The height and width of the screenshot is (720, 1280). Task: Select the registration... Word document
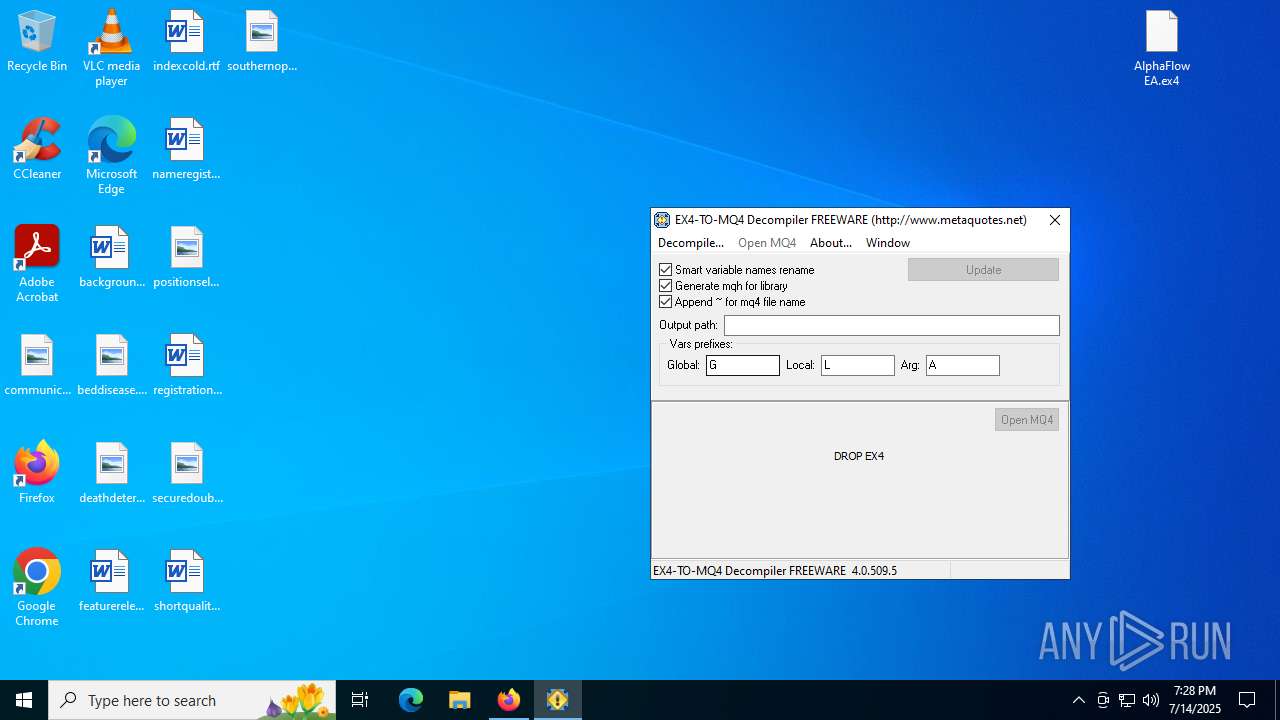(187, 365)
